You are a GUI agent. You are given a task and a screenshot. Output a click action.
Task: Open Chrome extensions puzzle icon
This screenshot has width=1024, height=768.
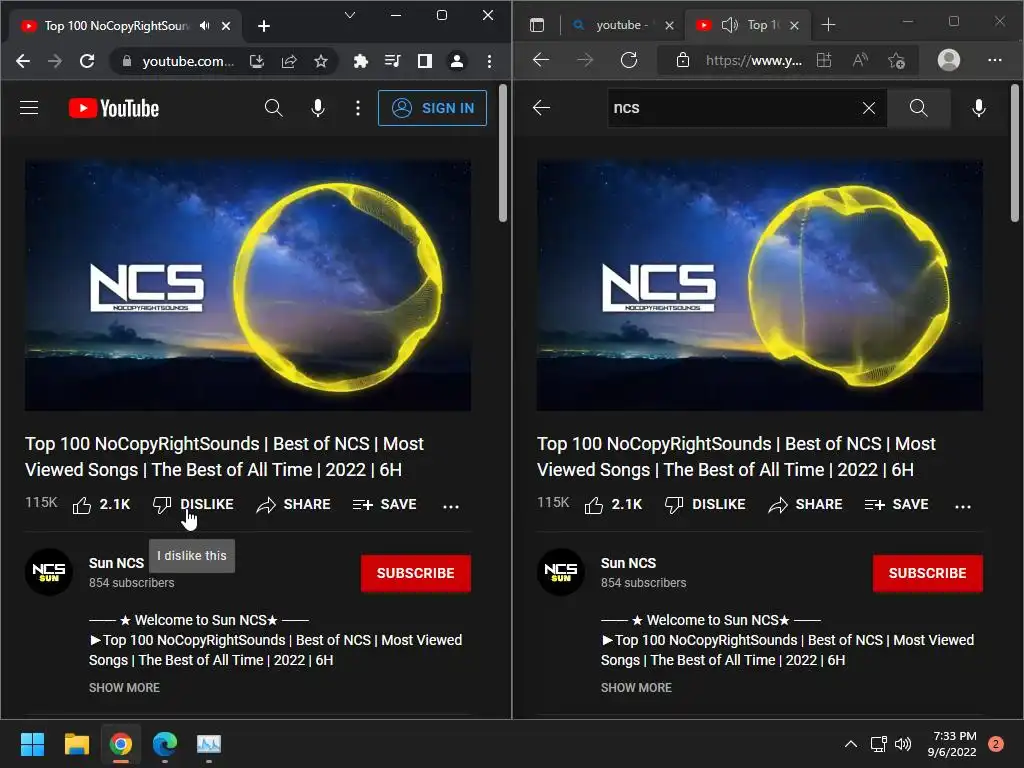[x=360, y=61]
